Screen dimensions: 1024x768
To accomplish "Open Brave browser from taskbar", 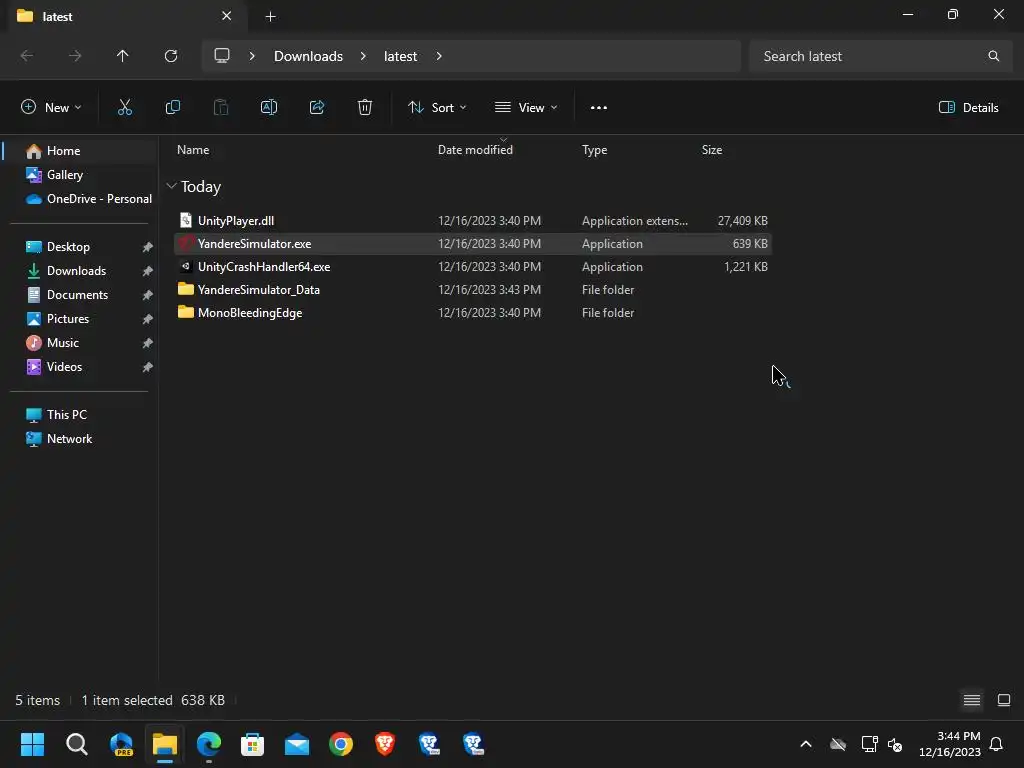I will [x=385, y=744].
